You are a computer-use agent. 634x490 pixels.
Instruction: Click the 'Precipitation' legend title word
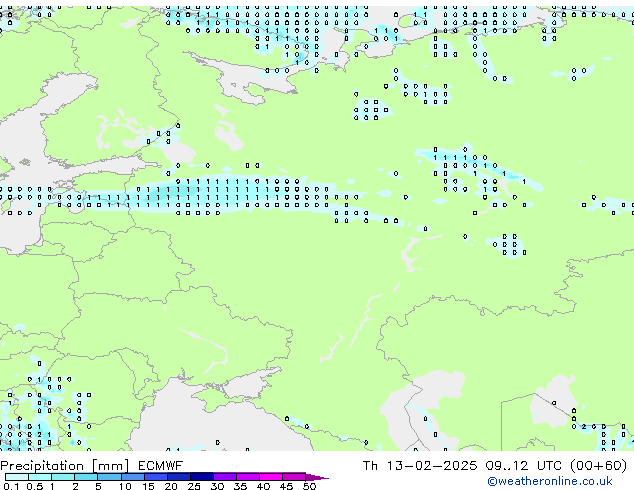[42, 466]
